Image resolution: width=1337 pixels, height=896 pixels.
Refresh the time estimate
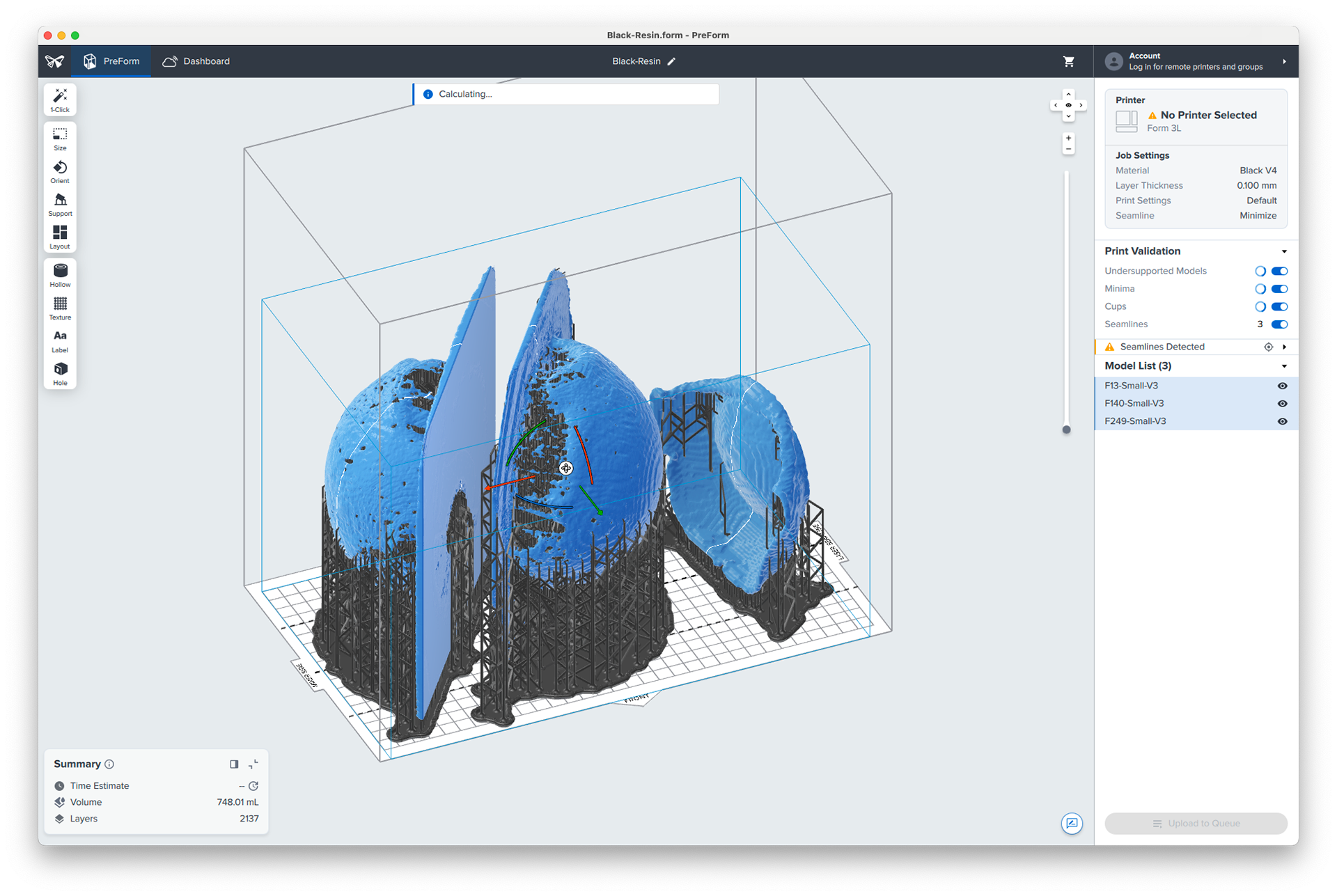click(x=253, y=786)
